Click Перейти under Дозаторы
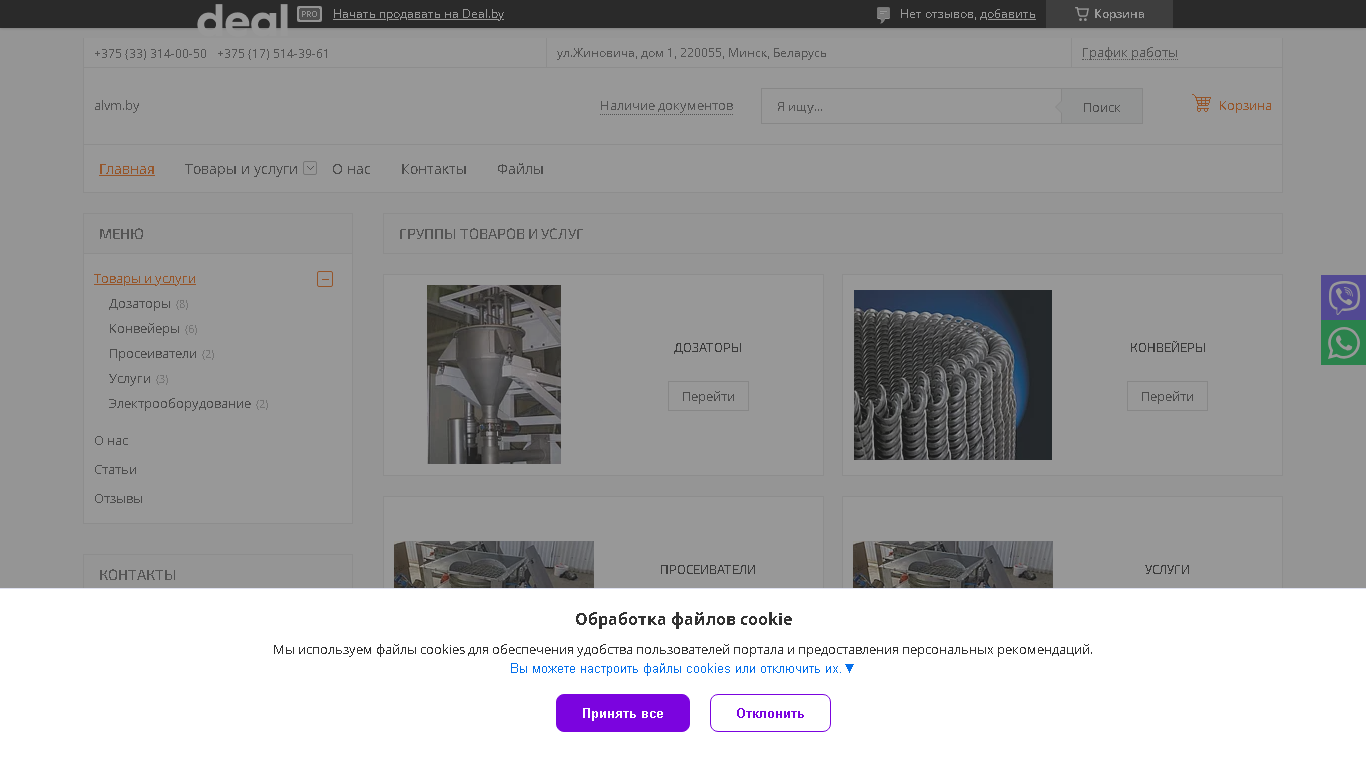1366x768 pixels. coord(708,396)
